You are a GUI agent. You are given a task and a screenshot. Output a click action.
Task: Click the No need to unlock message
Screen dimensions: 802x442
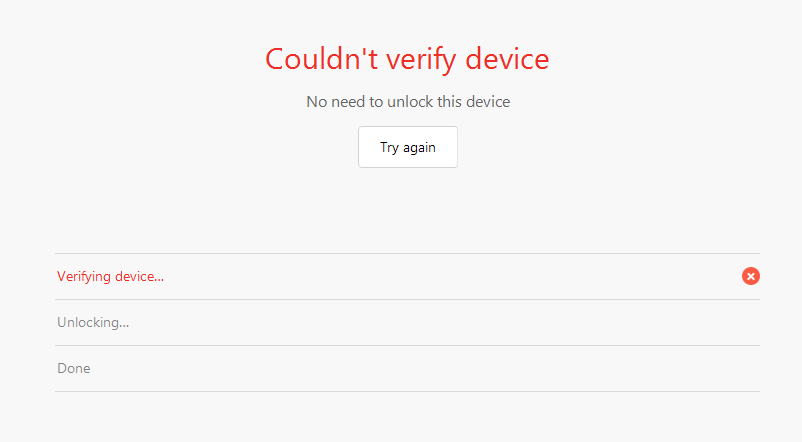click(x=408, y=101)
